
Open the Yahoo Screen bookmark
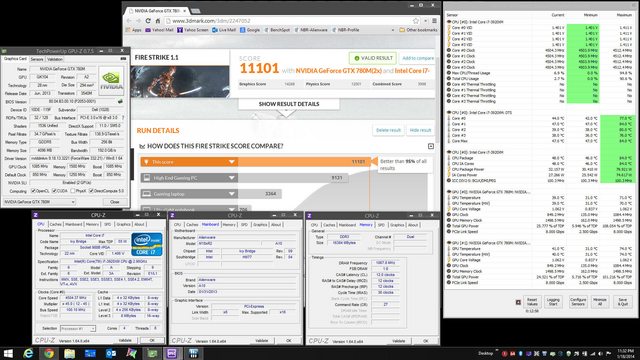click(x=193, y=30)
